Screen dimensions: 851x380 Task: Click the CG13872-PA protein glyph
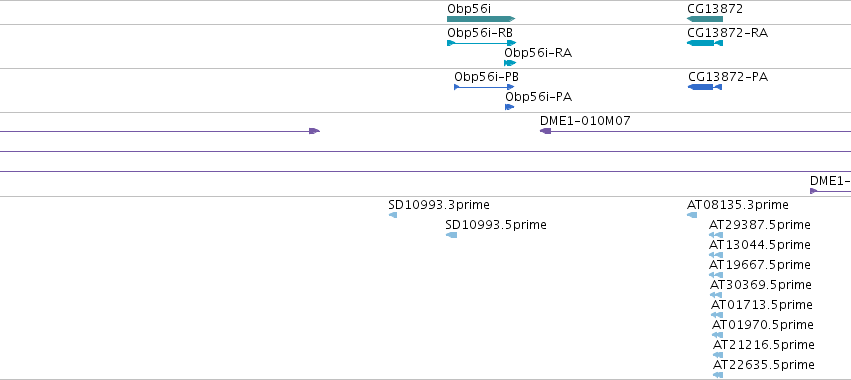click(704, 87)
